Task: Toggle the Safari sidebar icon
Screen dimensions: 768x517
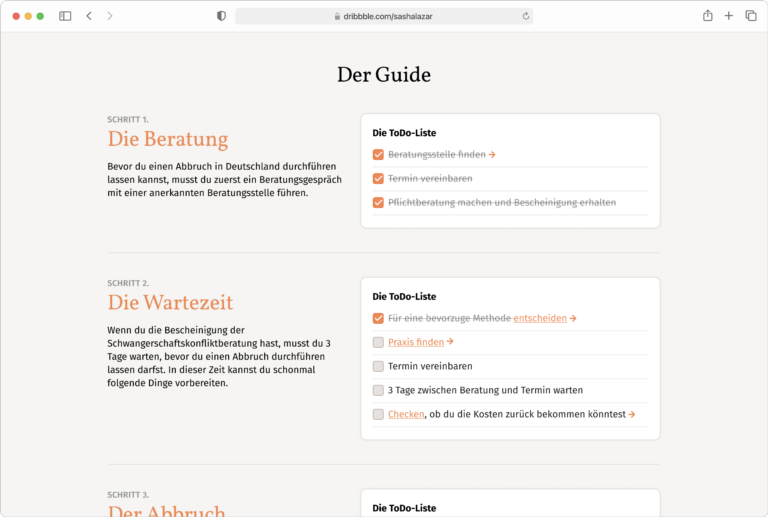Action: tap(65, 16)
